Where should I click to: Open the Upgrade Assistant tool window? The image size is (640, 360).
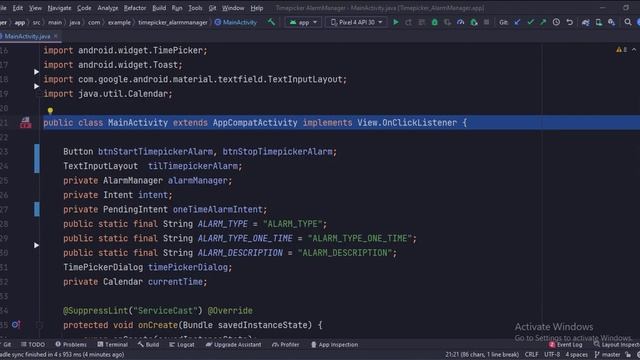coord(233,344)
